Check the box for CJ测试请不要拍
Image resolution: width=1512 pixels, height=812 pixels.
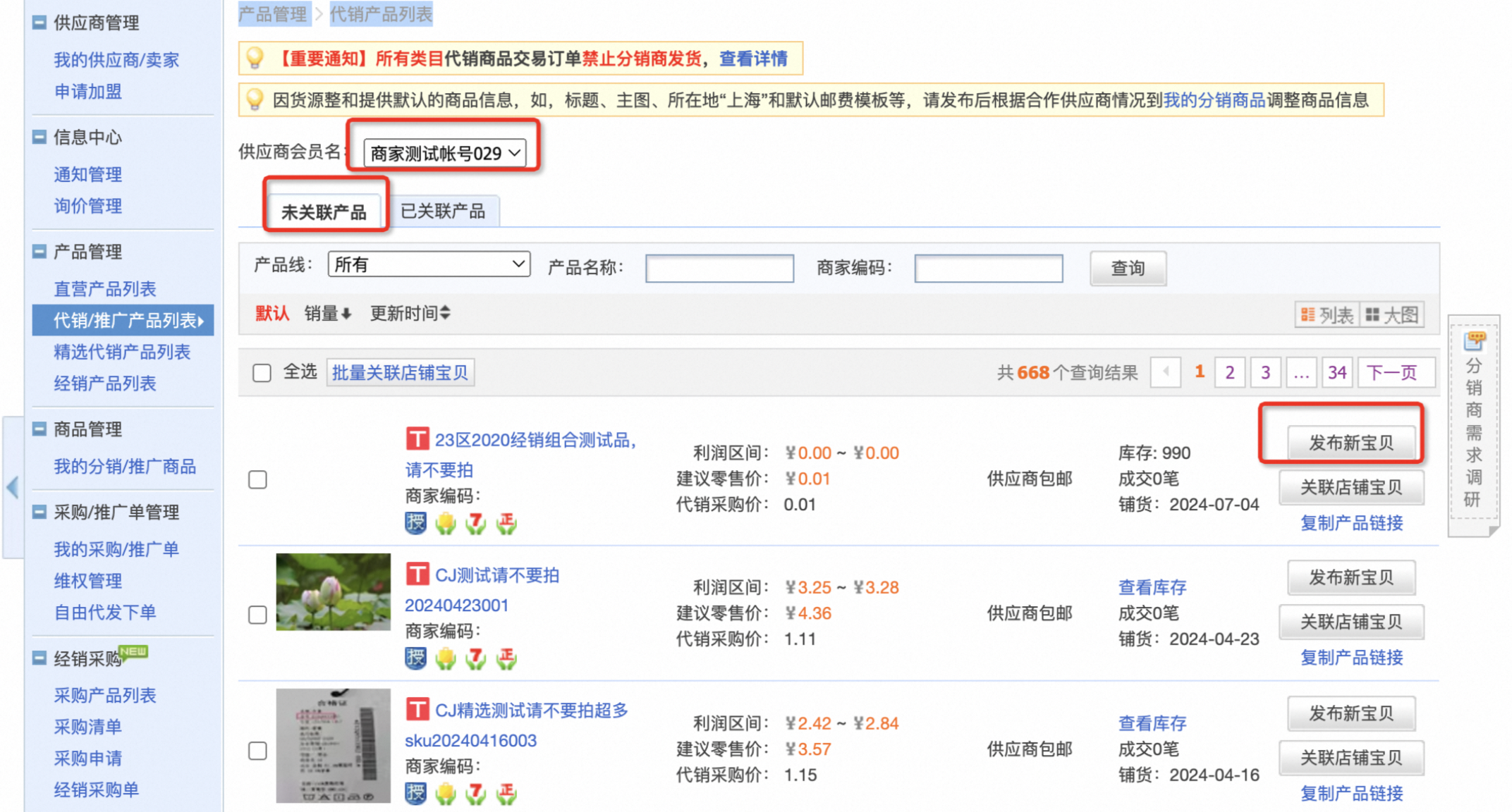[257, 615]
